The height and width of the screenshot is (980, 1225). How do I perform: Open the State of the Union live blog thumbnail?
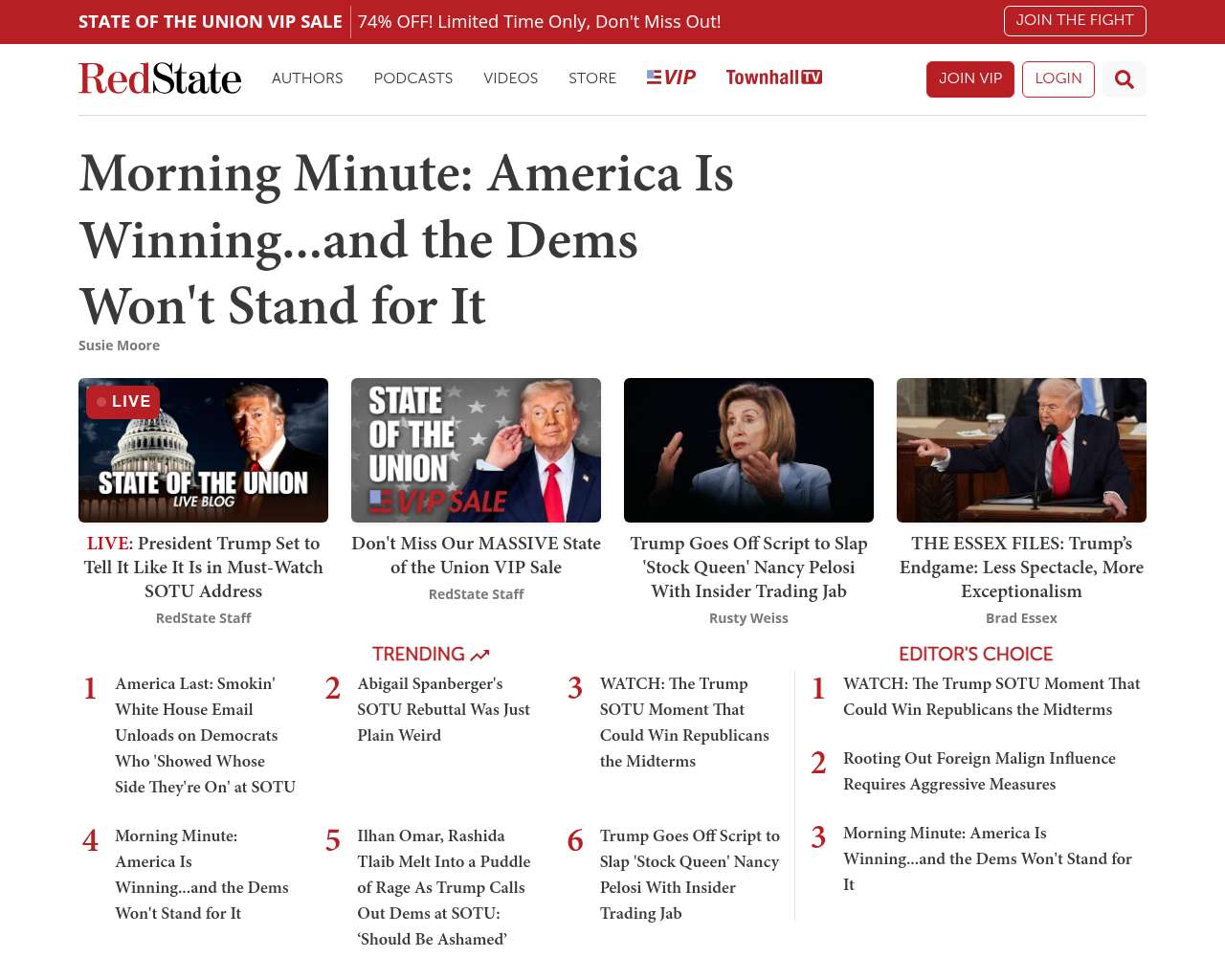[x=203, y=450]
